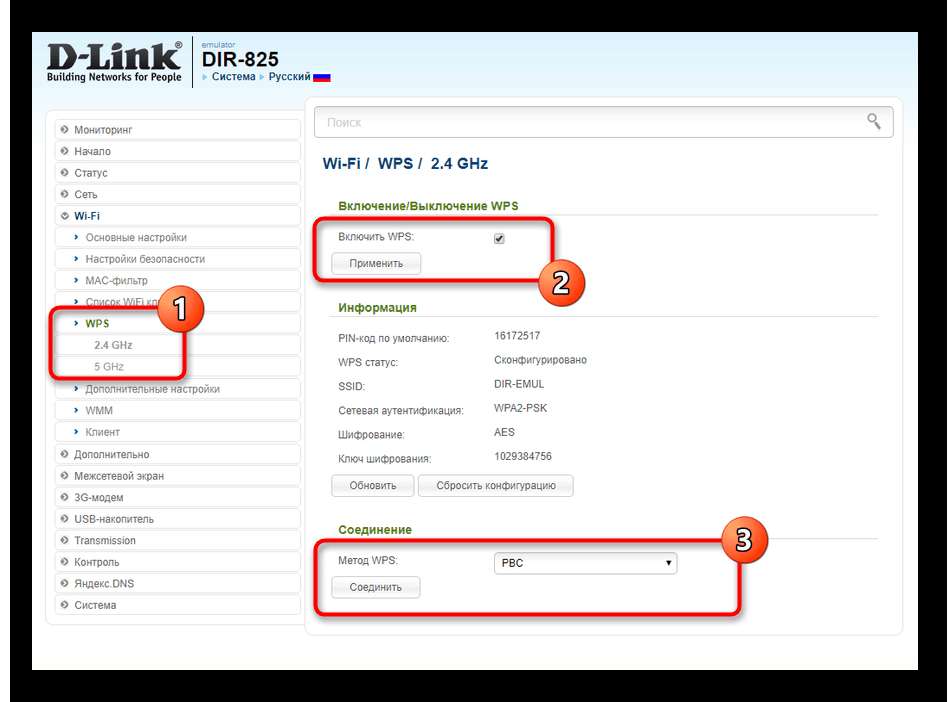The width and height of the screenshot is (950, 702).
Task: Click the Обновить button
Action: (373, 485)
